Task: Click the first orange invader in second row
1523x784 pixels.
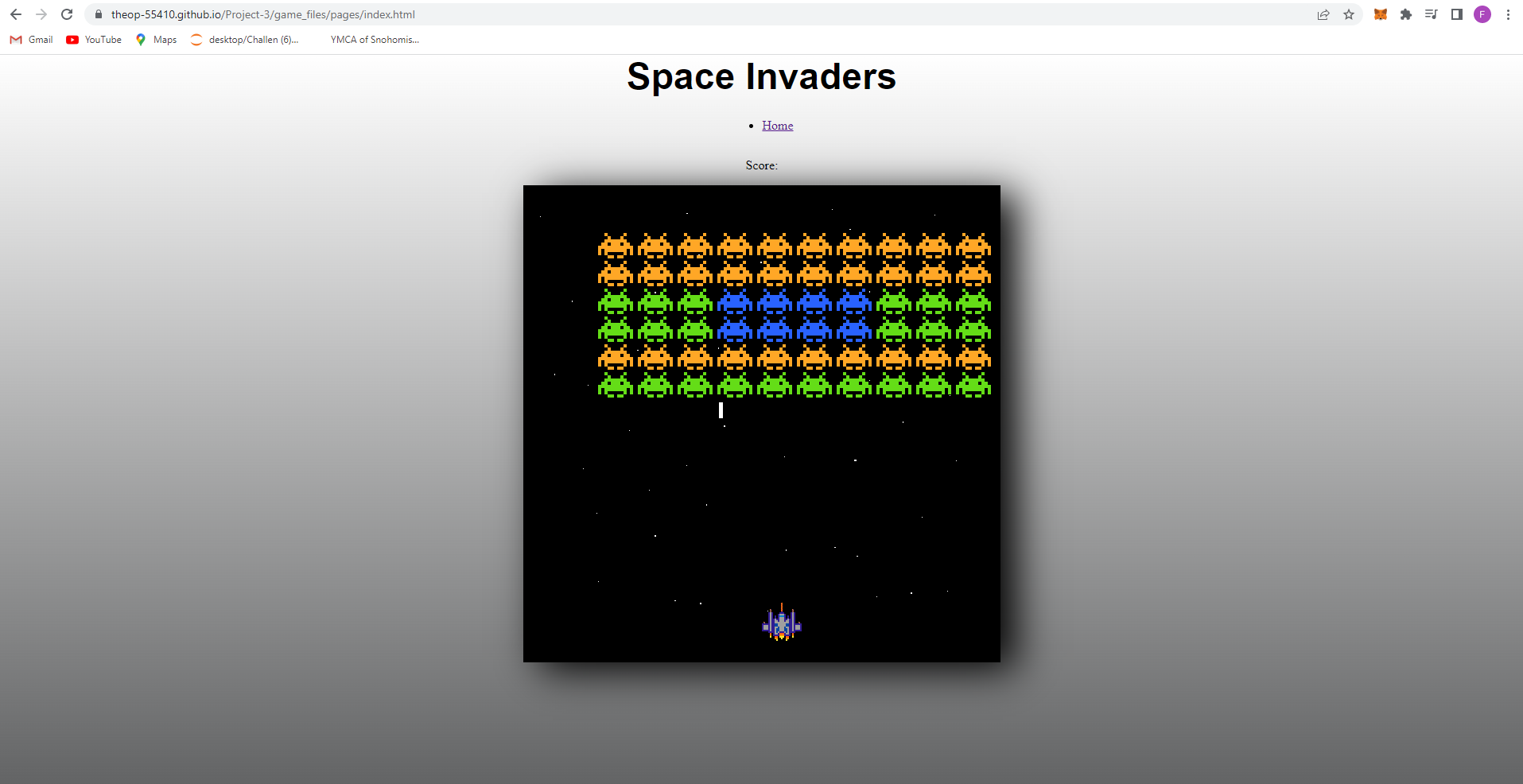Action: pyautogui.click(x=616, y=274)
